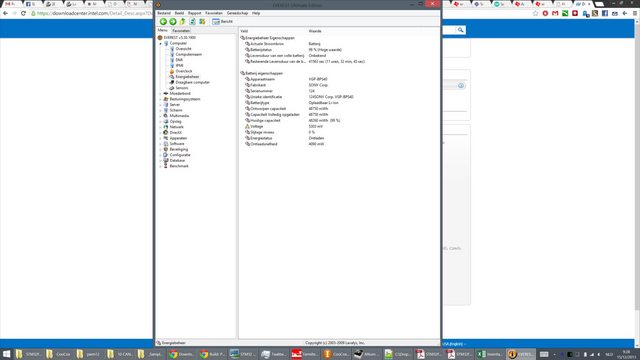Viewport: 640px width, 360px height.
Task: Click the fifth EVEREST toolbar icon before Bericht
Action: [x=202, y=22]
